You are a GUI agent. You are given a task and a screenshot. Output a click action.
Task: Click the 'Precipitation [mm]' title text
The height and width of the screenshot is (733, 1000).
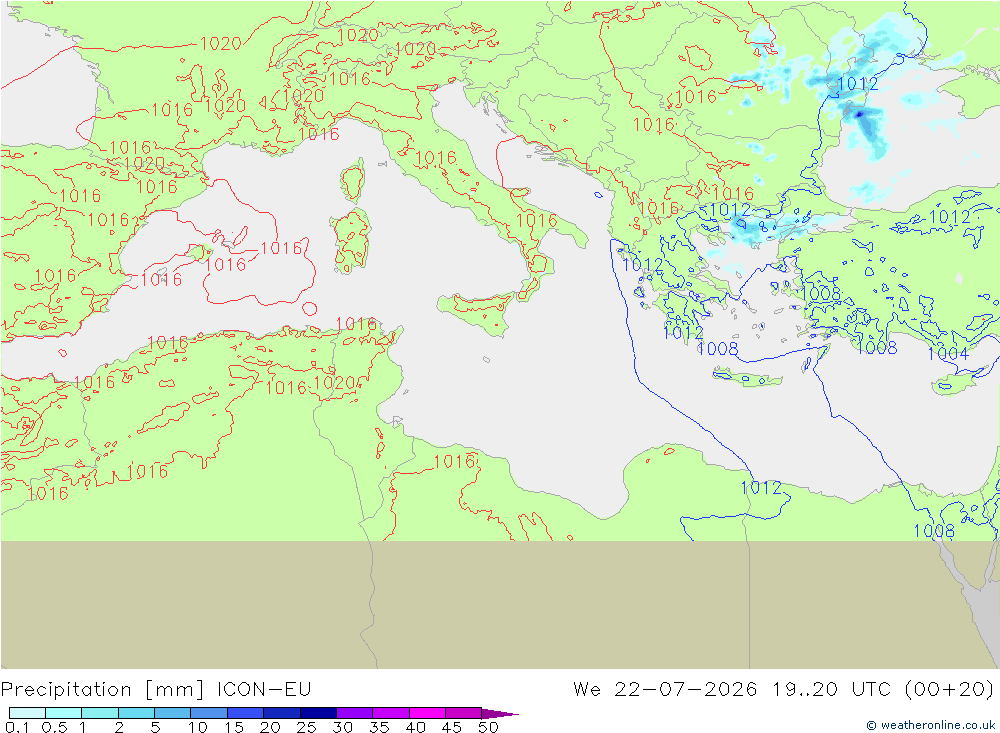102,690
